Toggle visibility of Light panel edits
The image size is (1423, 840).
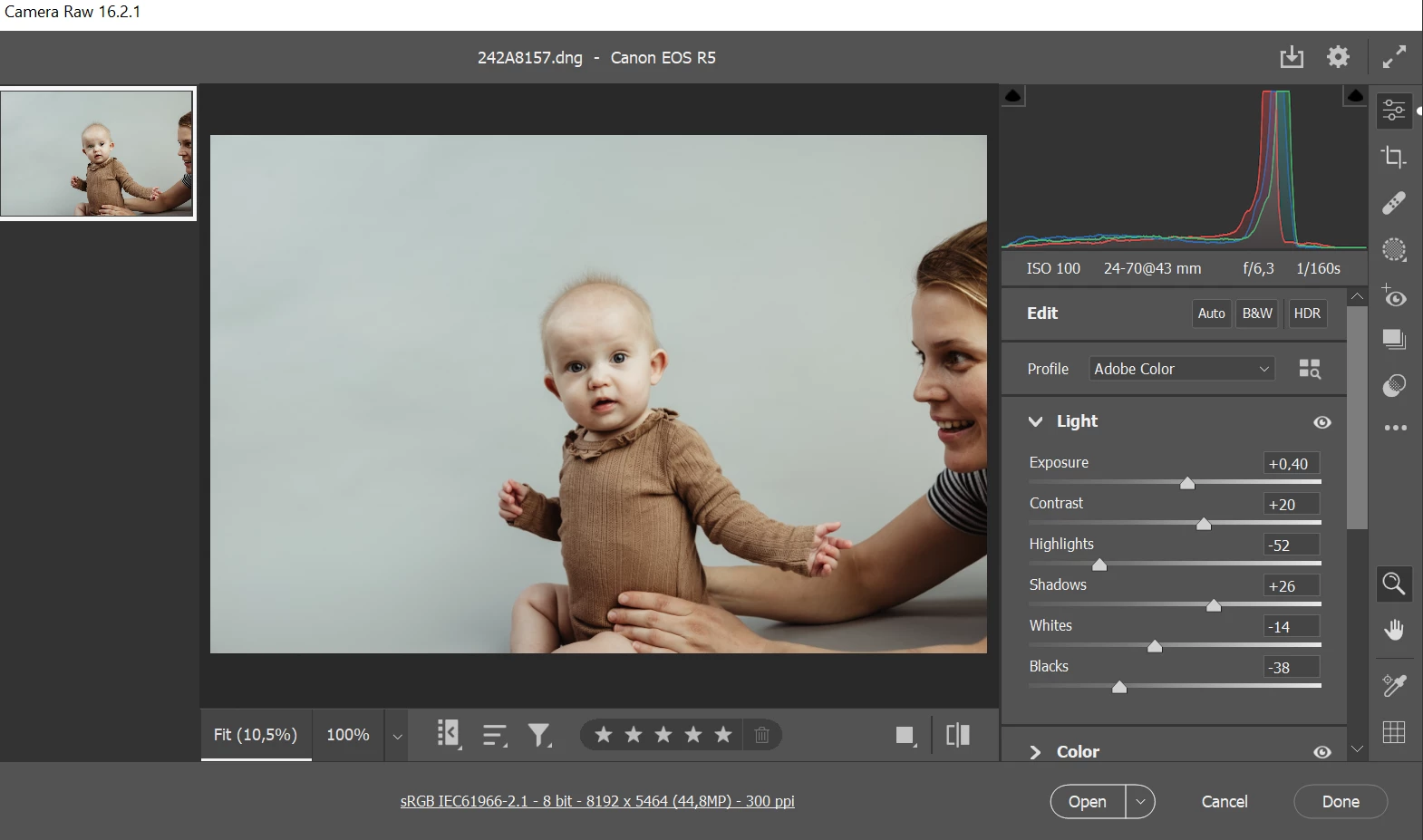pyautogui.click(x=1321, y=422)
